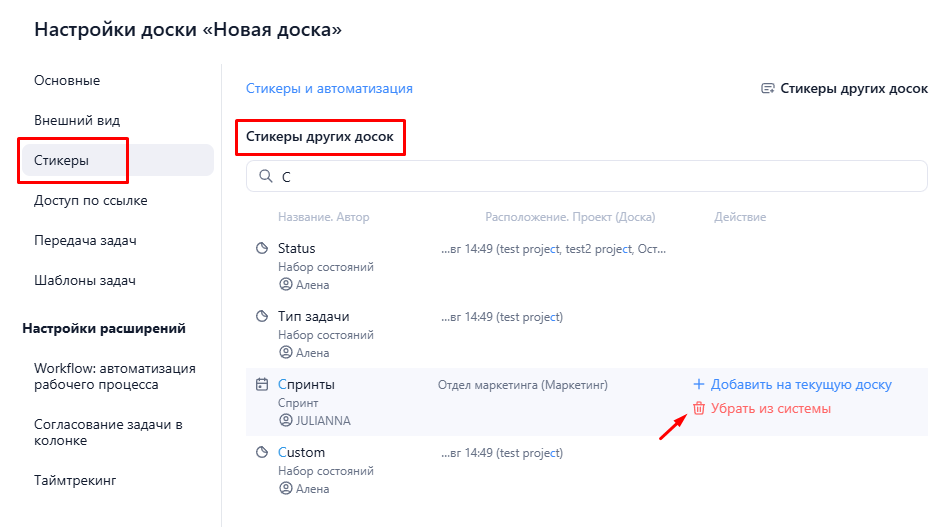Screen dimensions: 940x527
Task: Click the icon next to top-right Стикеры других досок
Action: click(768, 88)
